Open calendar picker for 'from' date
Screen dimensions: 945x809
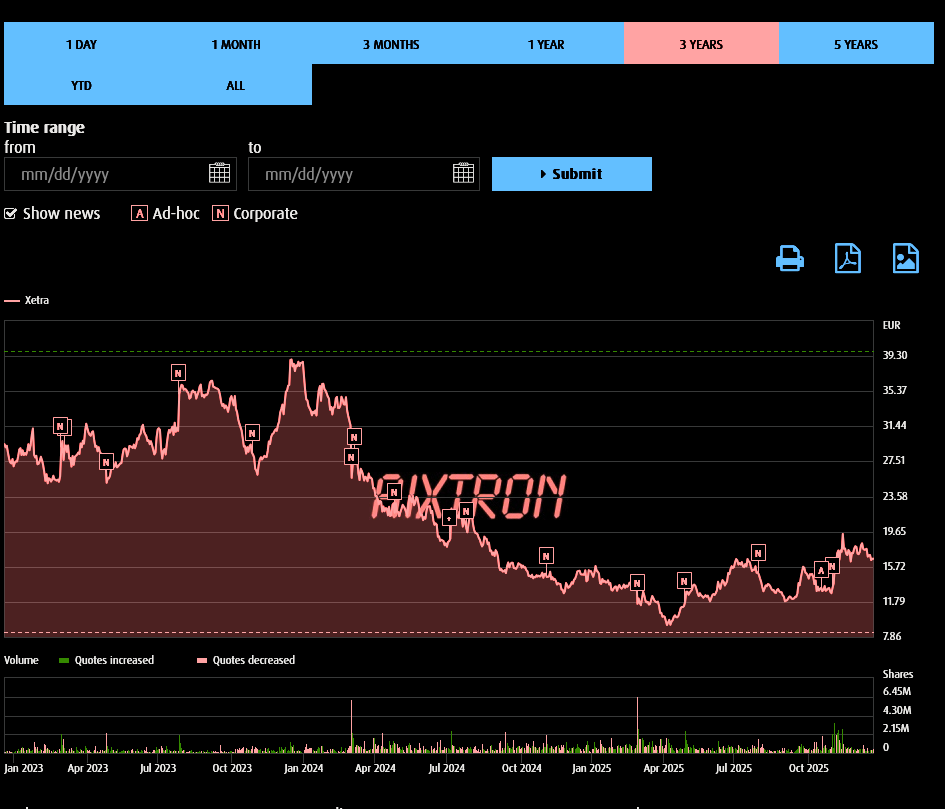pyautogui.click(x=219, y=174)
